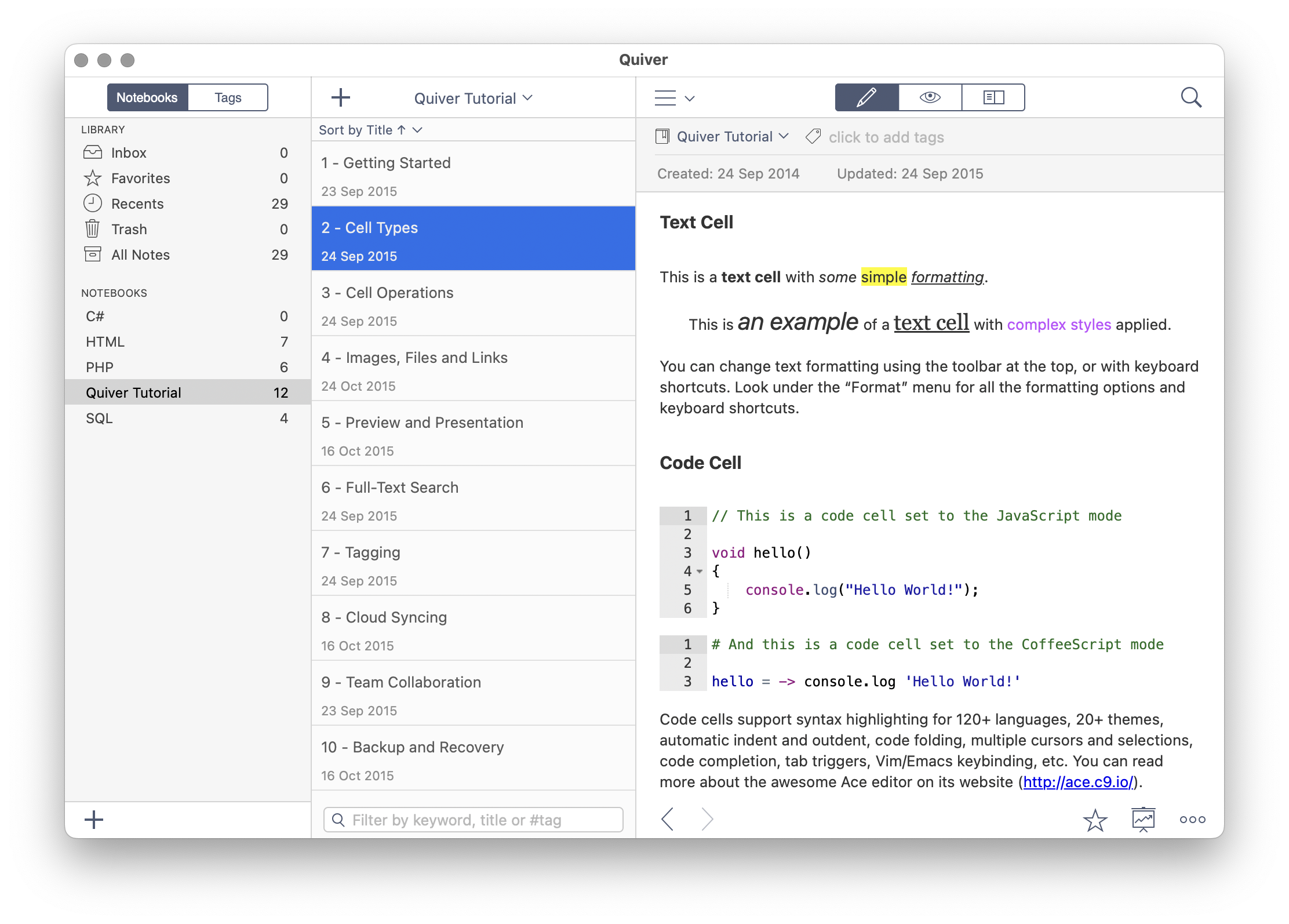
Task: Open note 9 - Team Collaboration
Action: click(x=474, y=693)
